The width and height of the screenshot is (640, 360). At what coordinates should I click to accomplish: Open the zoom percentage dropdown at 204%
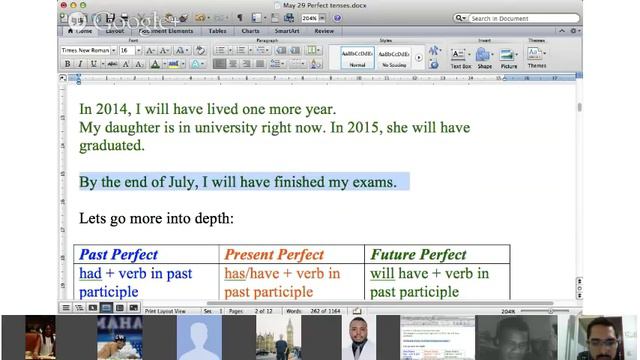(x=322, y=18)
